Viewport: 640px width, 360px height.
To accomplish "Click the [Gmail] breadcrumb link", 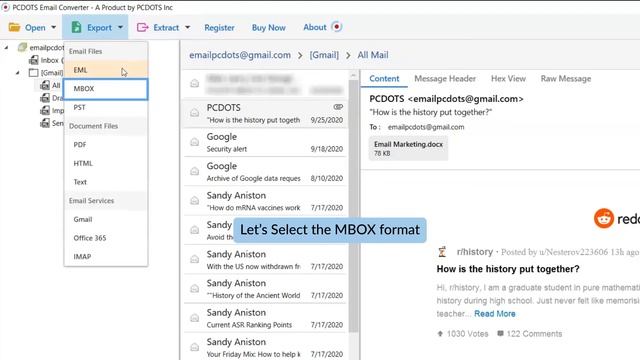I will (x=324, y=55).
